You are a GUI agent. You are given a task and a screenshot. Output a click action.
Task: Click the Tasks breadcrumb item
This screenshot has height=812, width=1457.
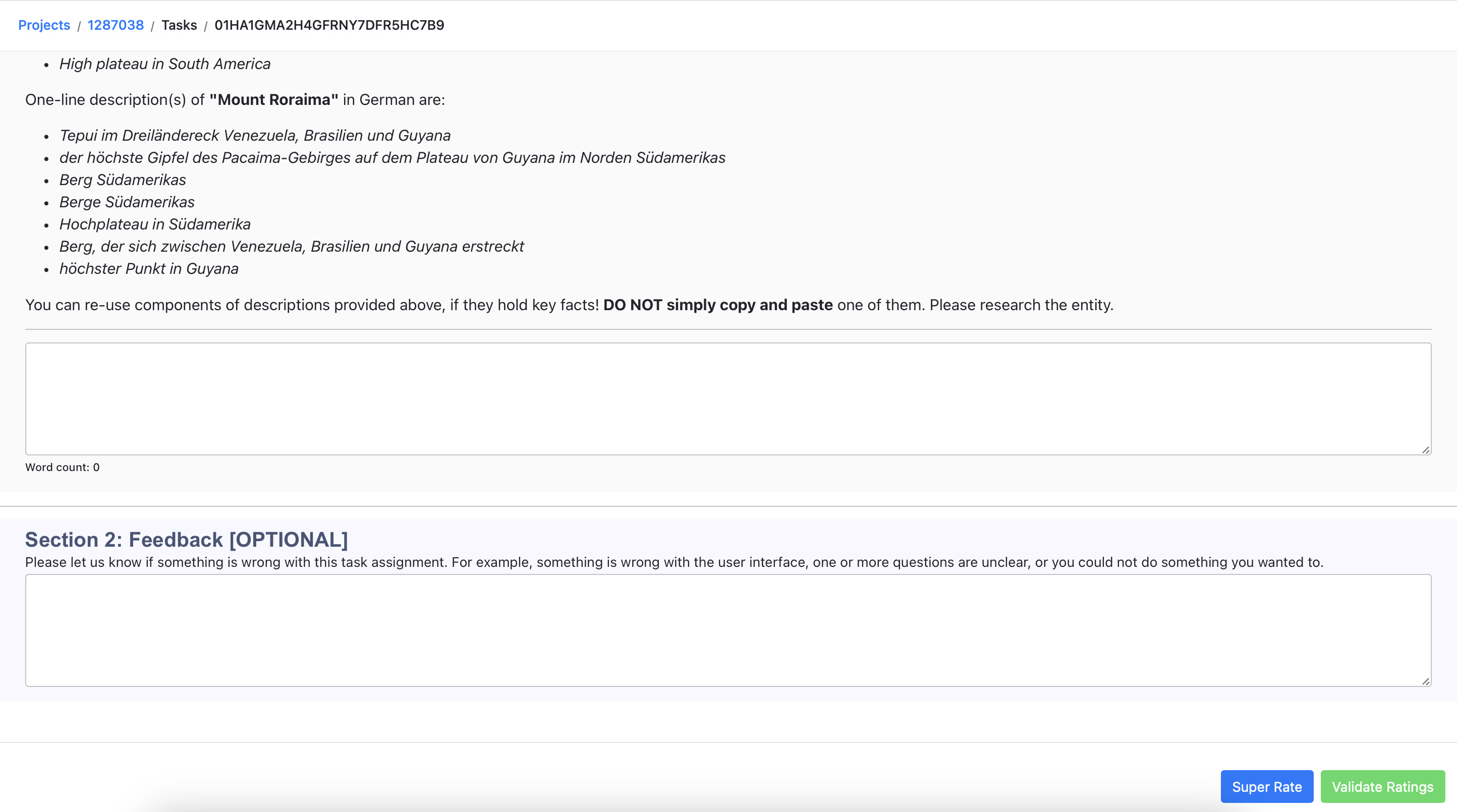[179, 25]
